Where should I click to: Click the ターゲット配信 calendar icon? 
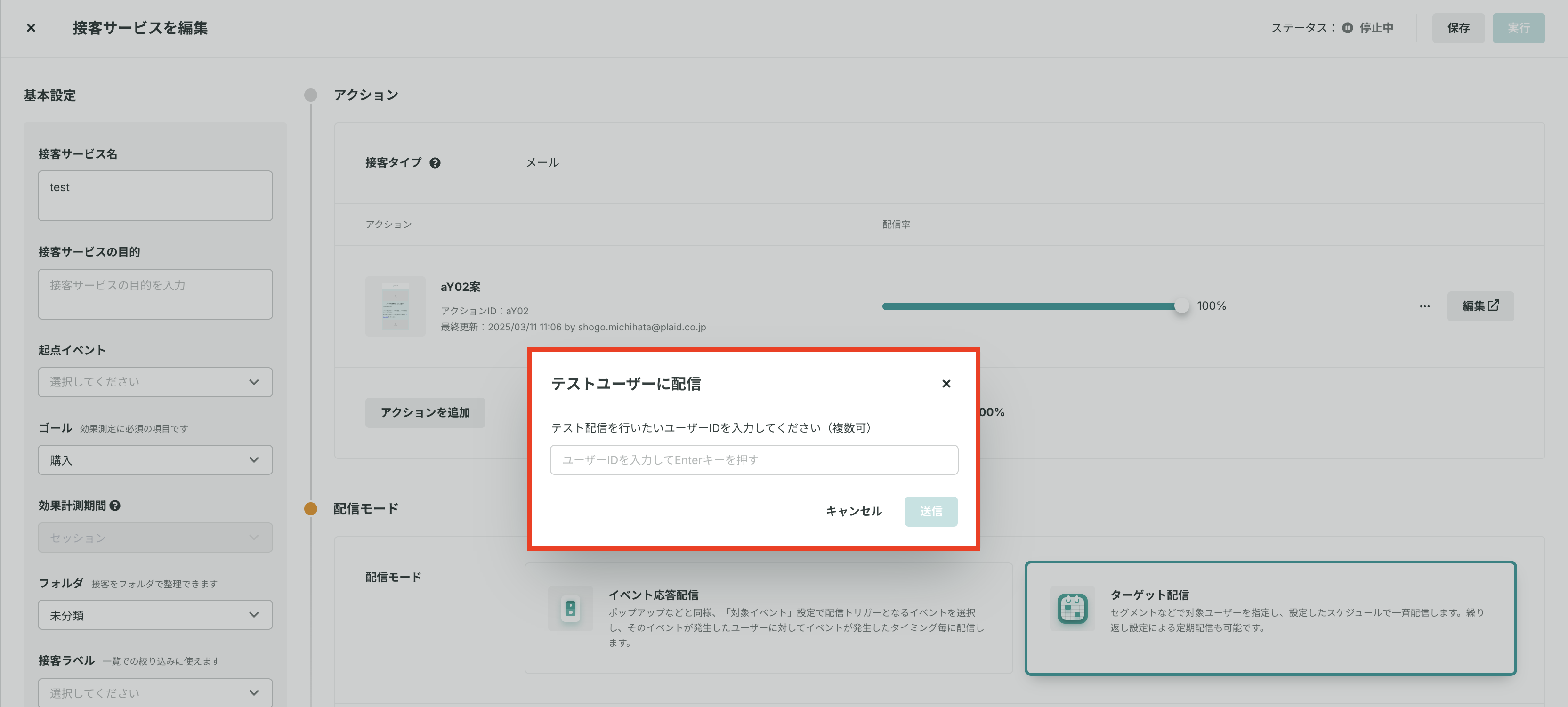coord(1072,609)
